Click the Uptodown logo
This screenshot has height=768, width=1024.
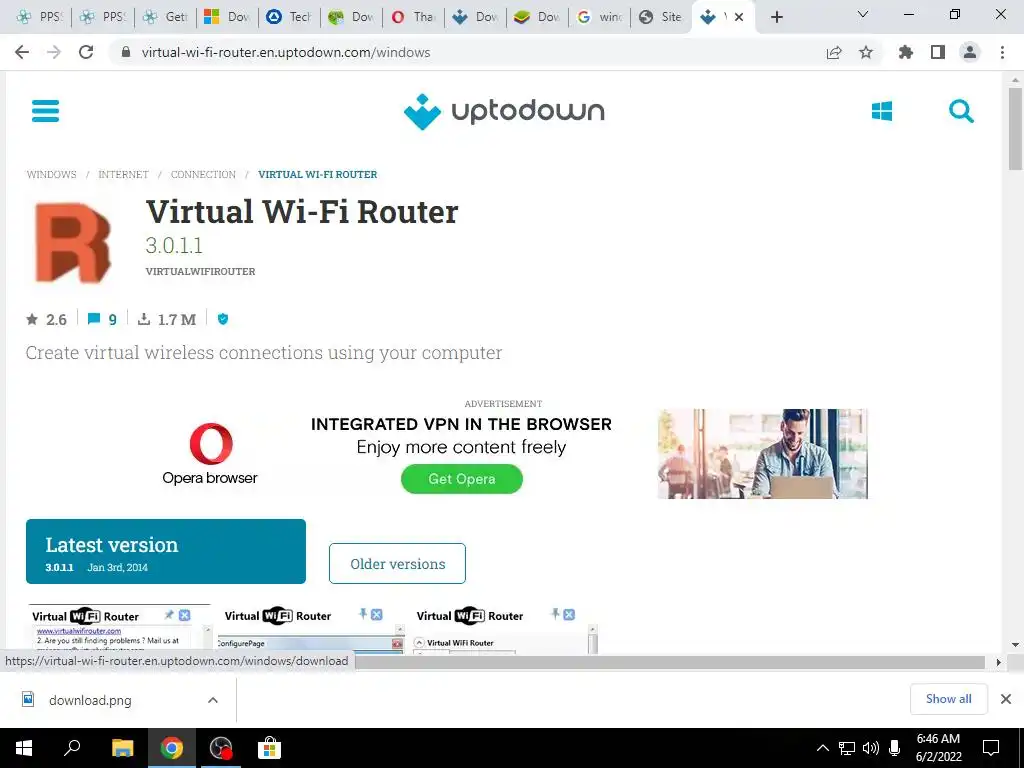pyautogui.click(x=504, y=112)
